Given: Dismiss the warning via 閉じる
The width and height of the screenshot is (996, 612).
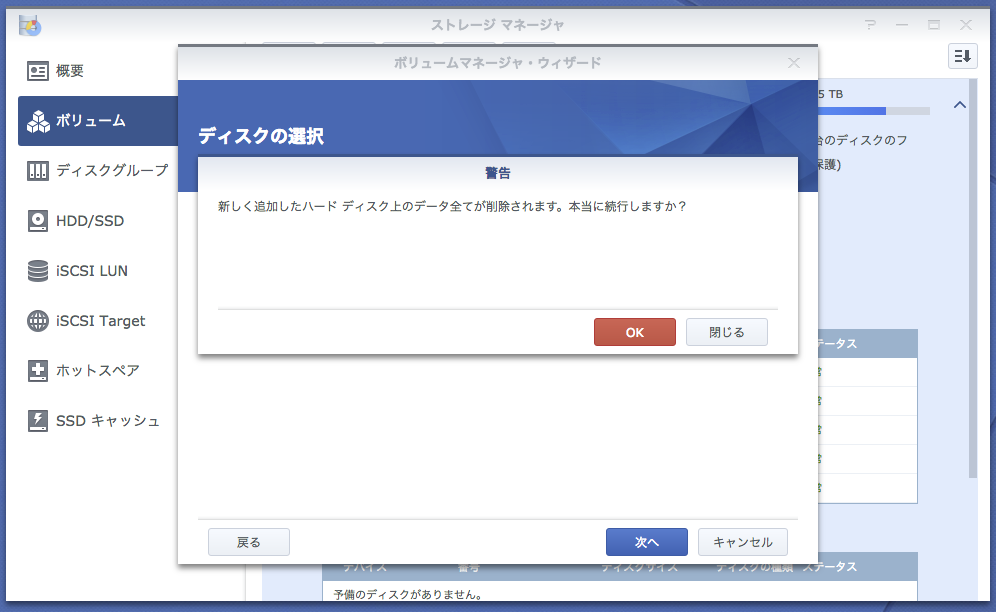Looking at the screenshot, I should coord(726,331).
